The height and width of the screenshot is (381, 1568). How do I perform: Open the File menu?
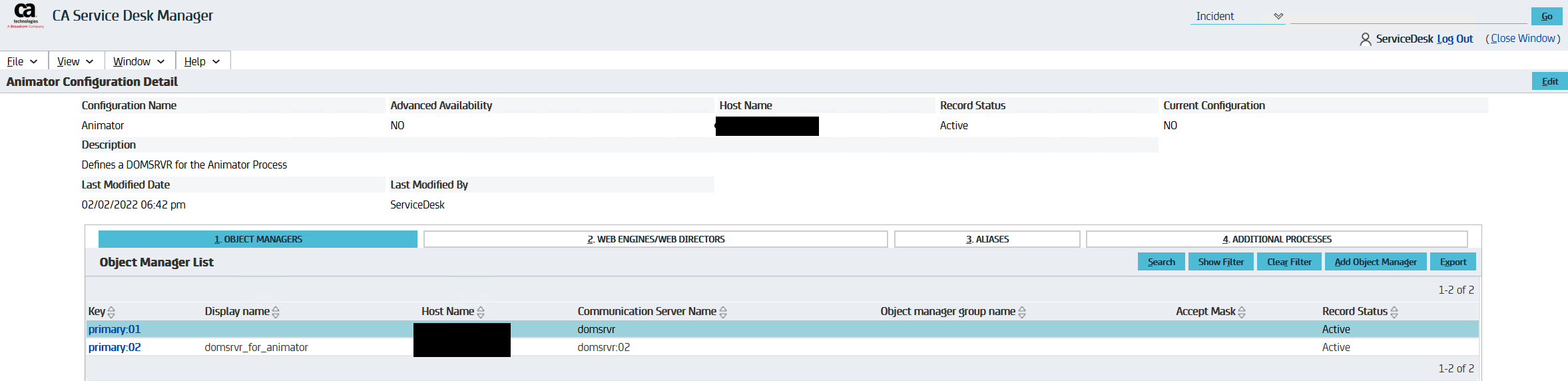coord(22,61)
